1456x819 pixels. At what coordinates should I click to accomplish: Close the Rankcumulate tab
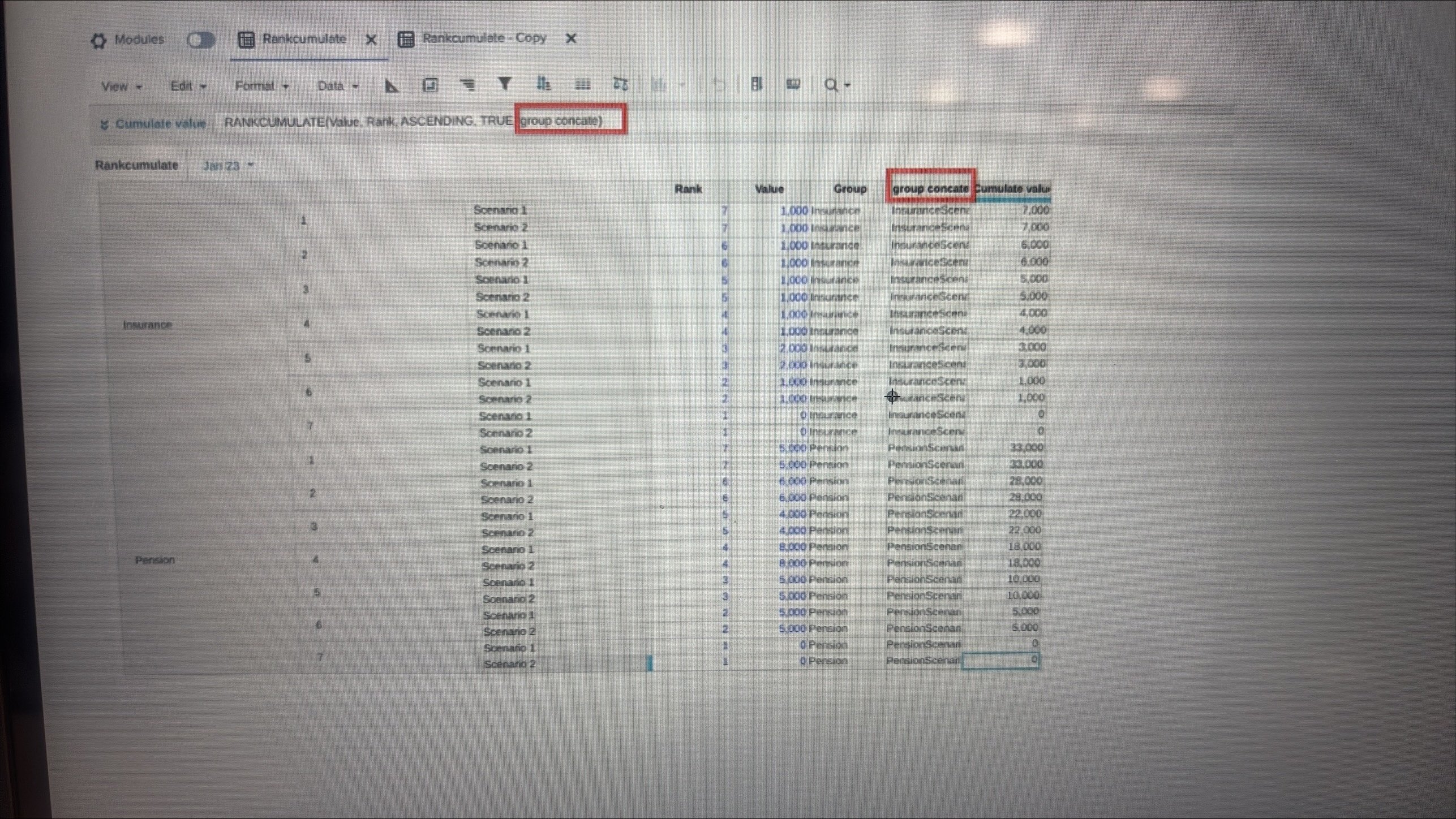click(x=371, y=40)
